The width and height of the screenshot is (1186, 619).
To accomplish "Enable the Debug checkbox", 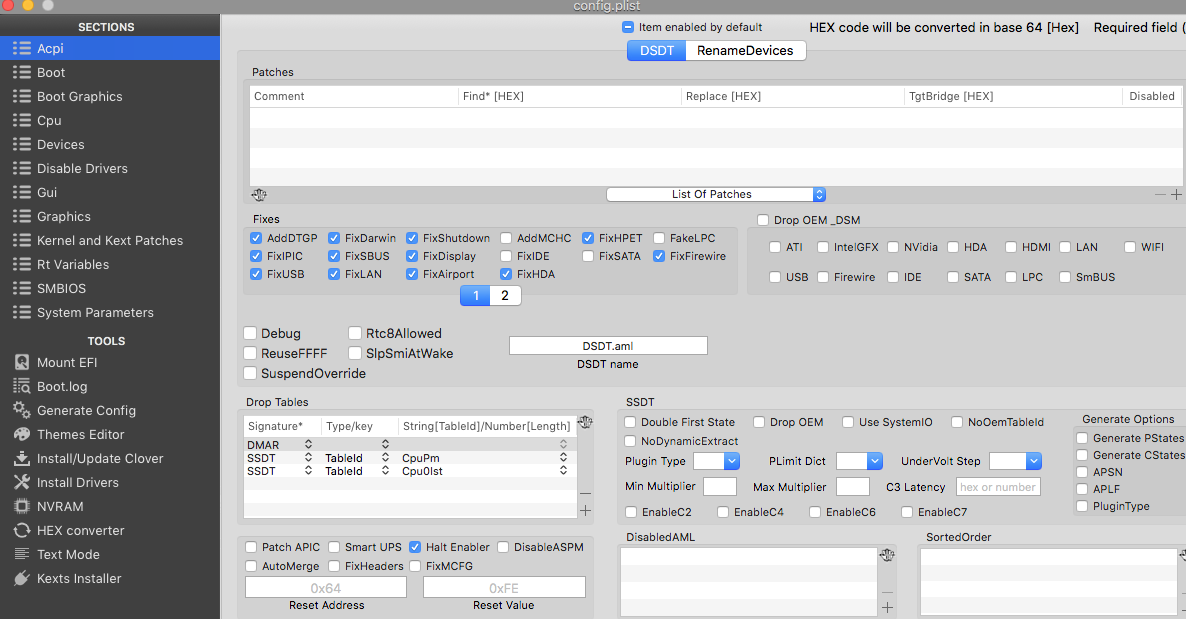I will pyautogui.click(x=250, y=333).
